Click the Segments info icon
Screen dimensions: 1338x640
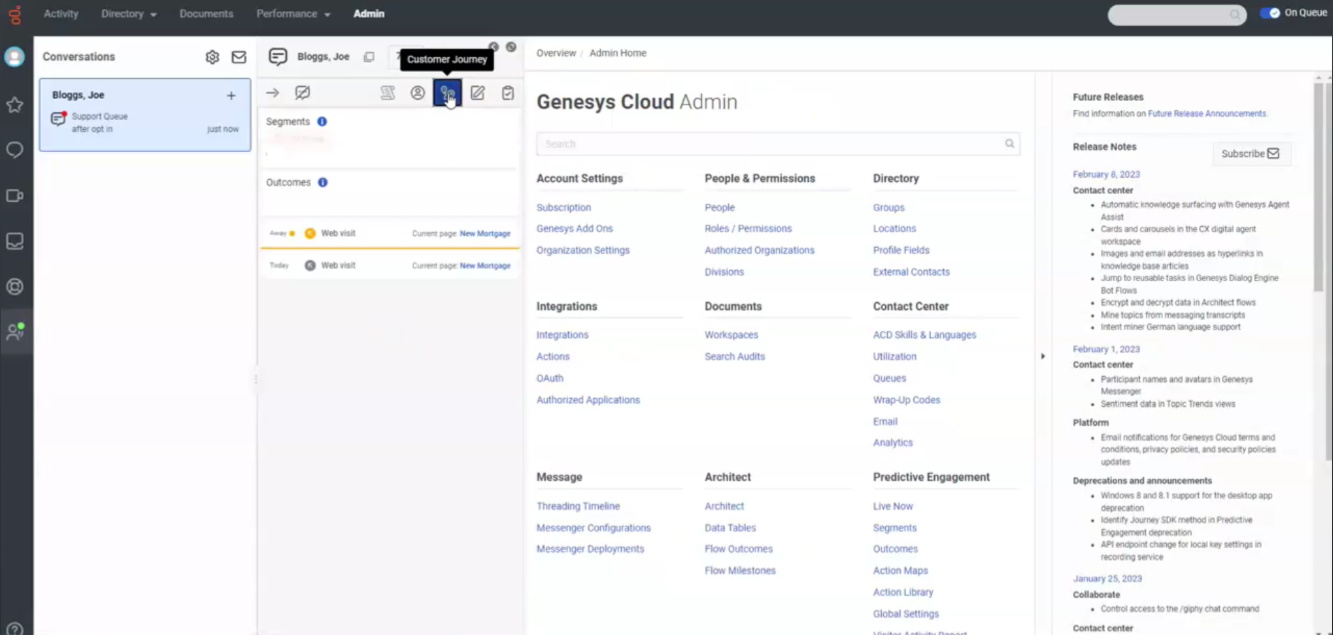pyautogui.click(x=322, y=122)
